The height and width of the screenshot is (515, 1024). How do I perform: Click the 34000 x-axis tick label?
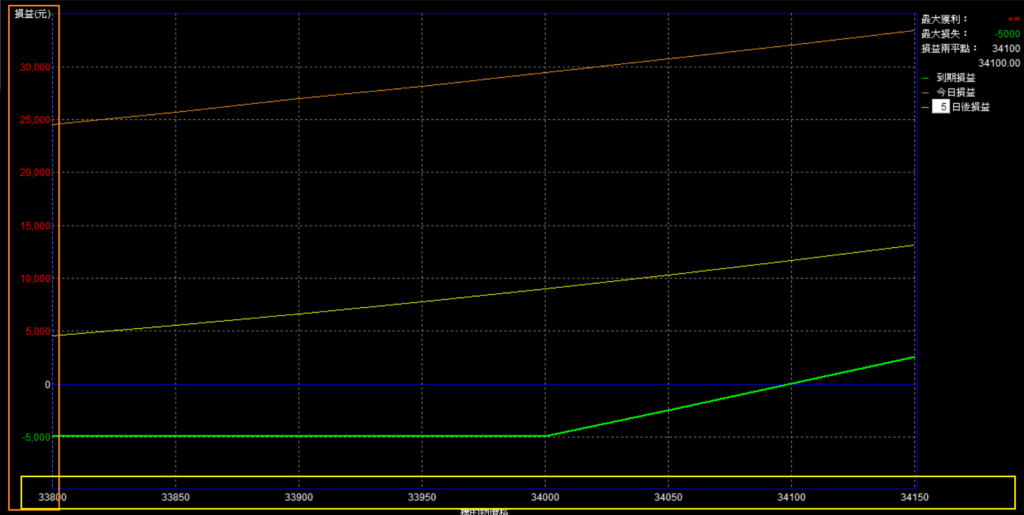coord(544,497)
